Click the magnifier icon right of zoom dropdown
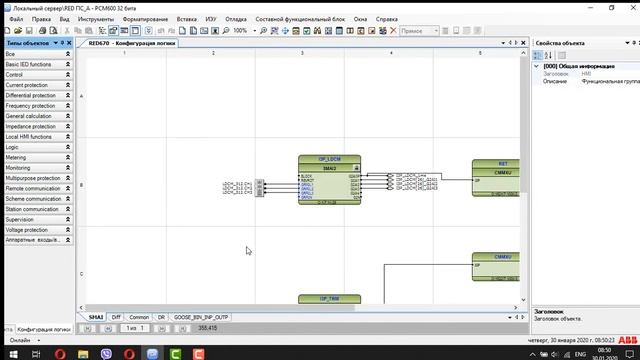The width and height of the screenshot is (640, 360). click(x=263, y=31)
